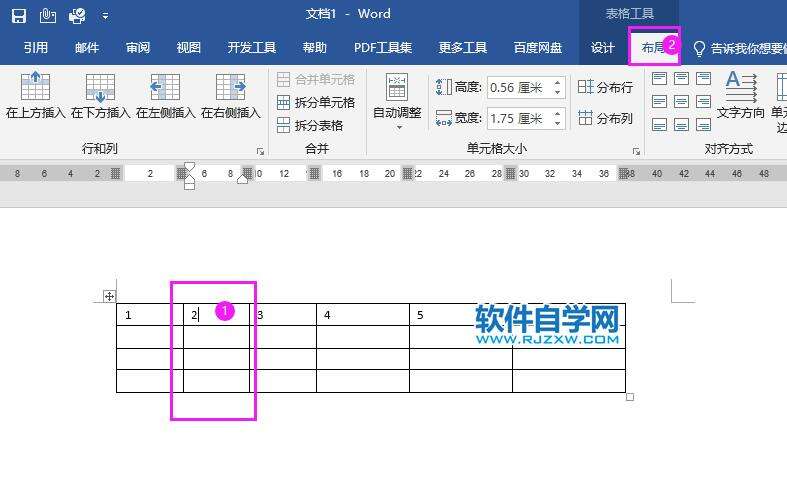The image size is (787, 486).
Task: Click the ruler column marker near 12
Action: coord(314,174)
